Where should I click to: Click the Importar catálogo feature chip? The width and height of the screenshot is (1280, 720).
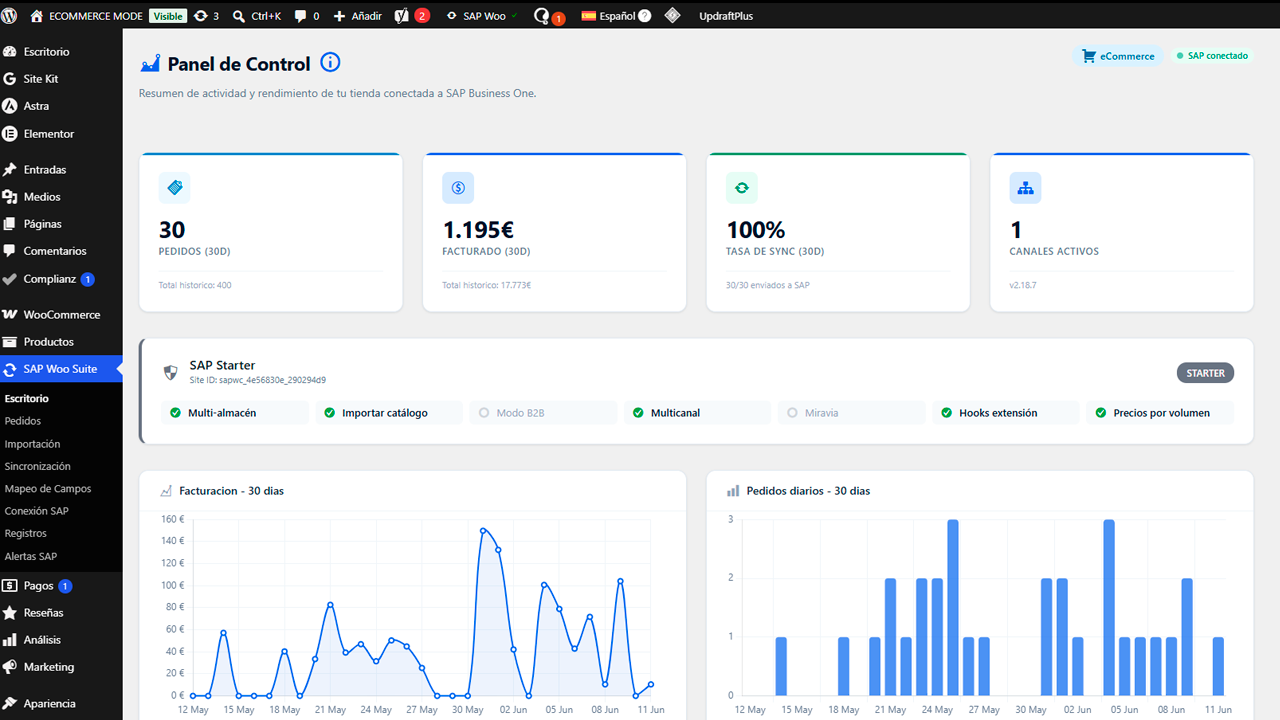[389, 413]
